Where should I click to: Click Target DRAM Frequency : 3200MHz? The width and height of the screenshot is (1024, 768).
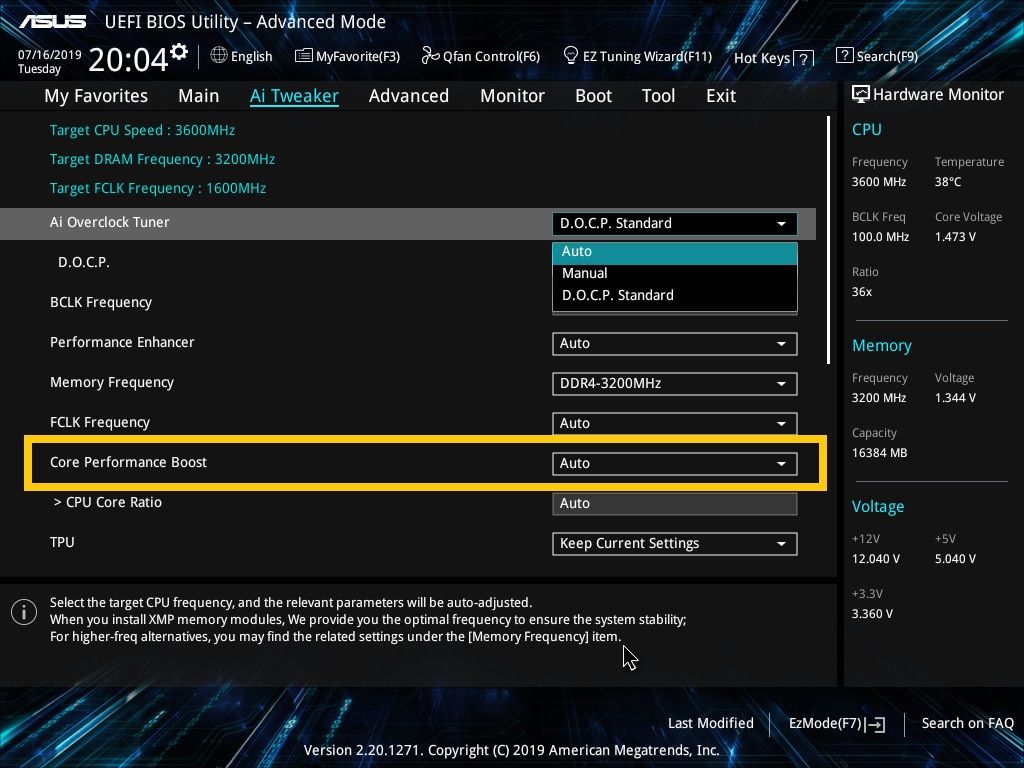coord(162,159)
